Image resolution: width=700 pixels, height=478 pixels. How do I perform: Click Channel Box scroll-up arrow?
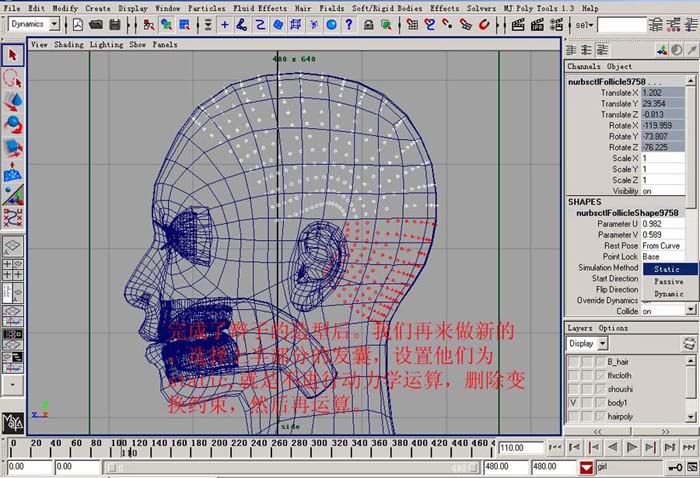691,81
